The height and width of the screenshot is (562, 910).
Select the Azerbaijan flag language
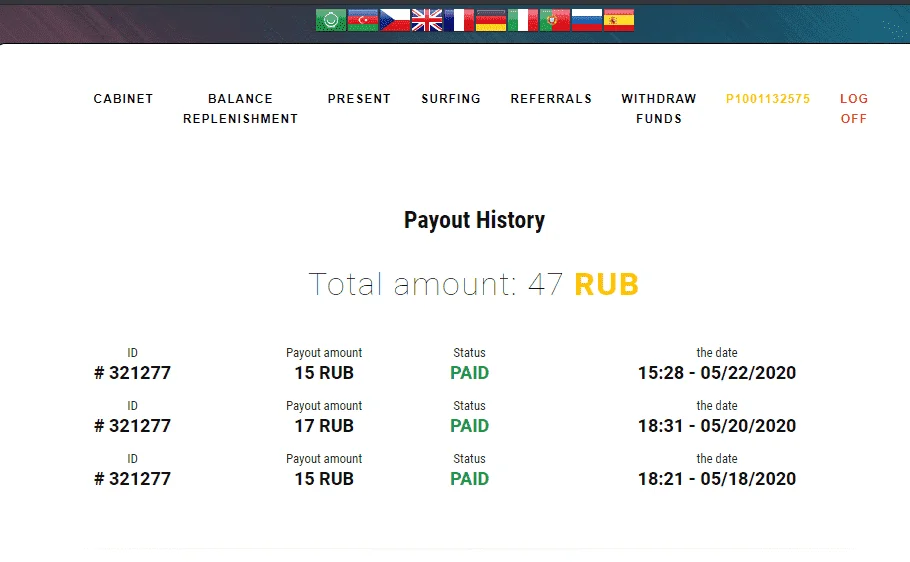pyautogui.click(x=363, y=20)
